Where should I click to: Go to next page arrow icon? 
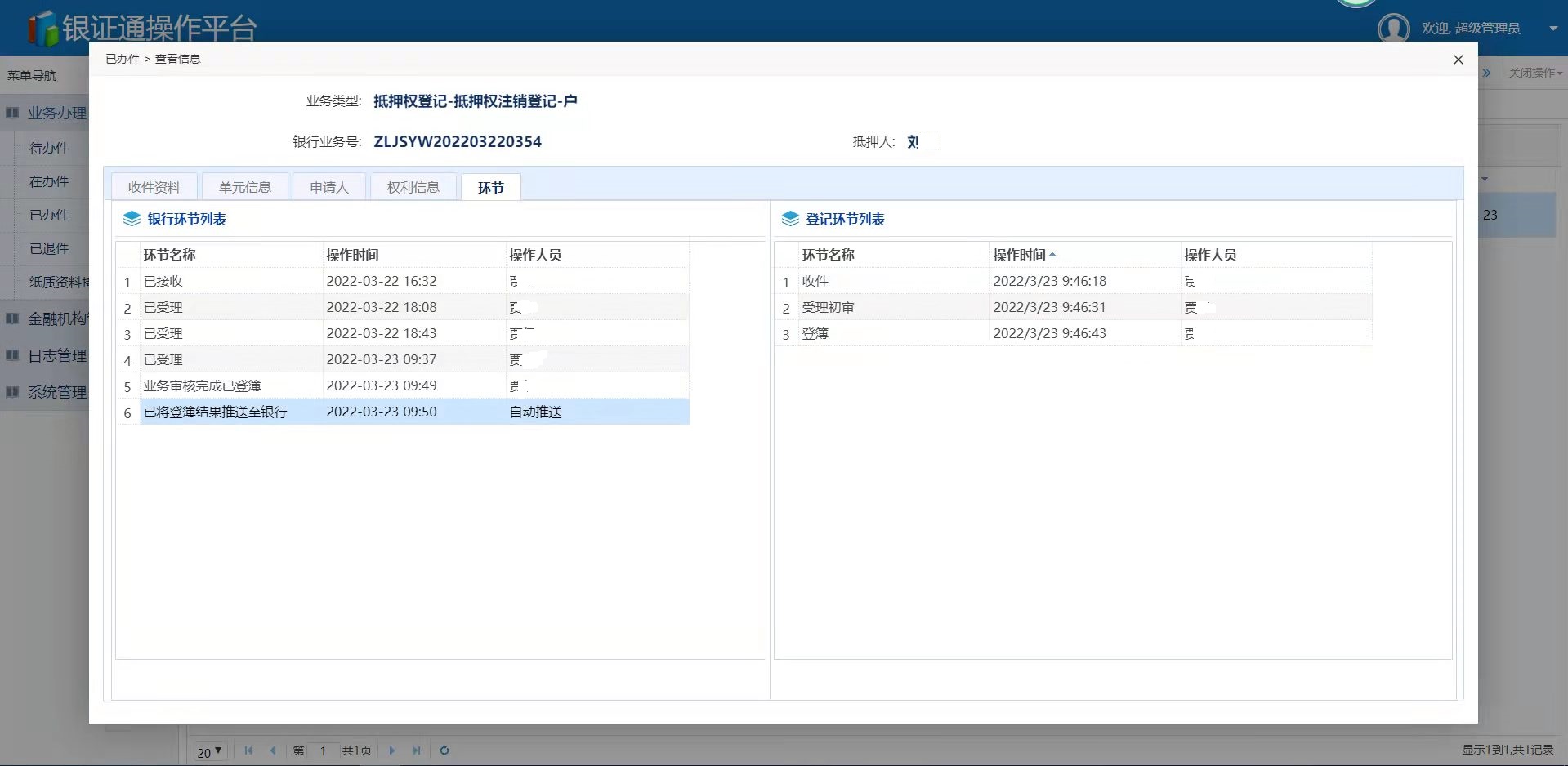point(392,750)
